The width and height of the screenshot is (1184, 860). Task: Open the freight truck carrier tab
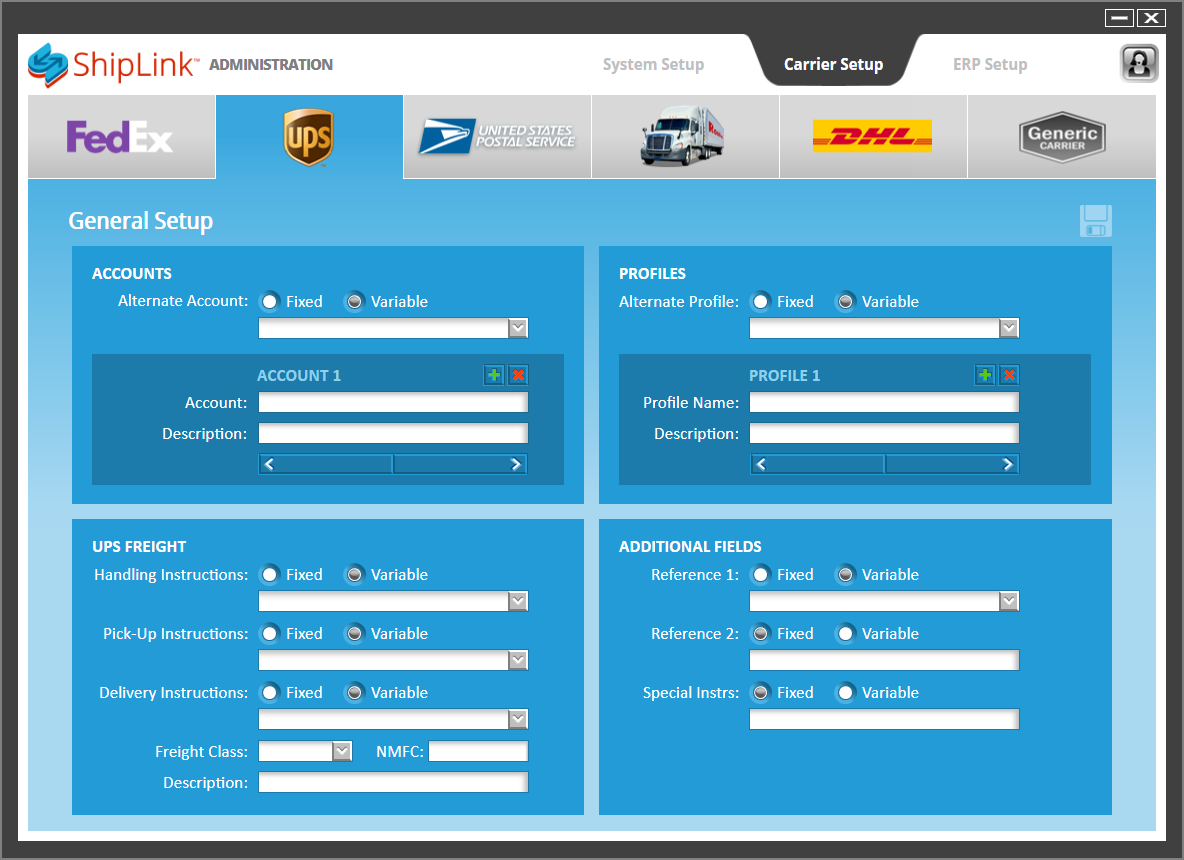click(x=686, y=137)
